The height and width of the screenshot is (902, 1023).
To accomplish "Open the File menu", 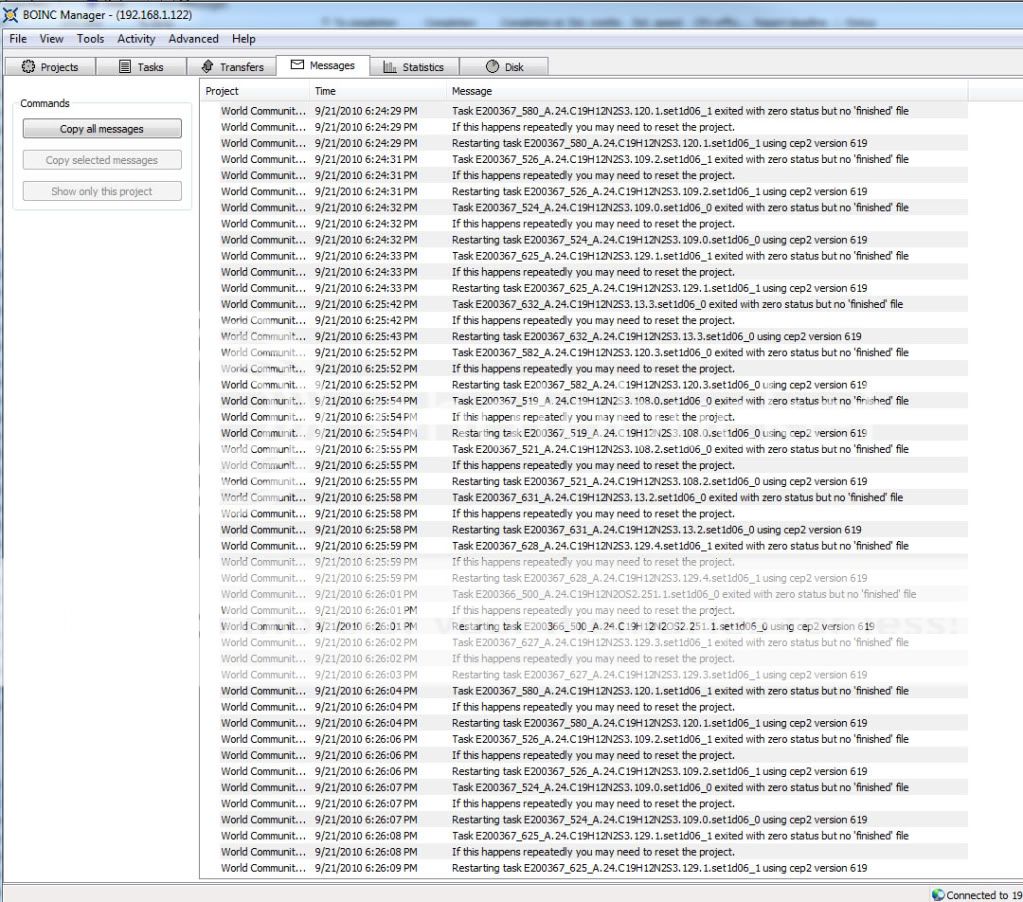I will [x=18, y=39].
